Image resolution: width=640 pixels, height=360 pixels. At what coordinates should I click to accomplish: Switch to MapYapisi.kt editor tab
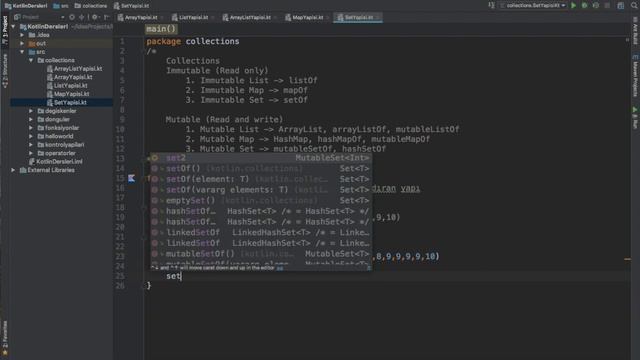pos(307,18)
